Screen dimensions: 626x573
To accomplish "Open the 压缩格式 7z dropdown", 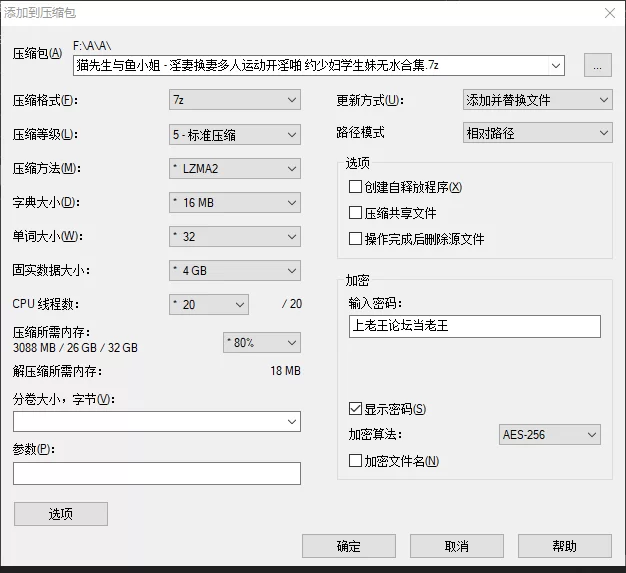I will tap(235, 100).
